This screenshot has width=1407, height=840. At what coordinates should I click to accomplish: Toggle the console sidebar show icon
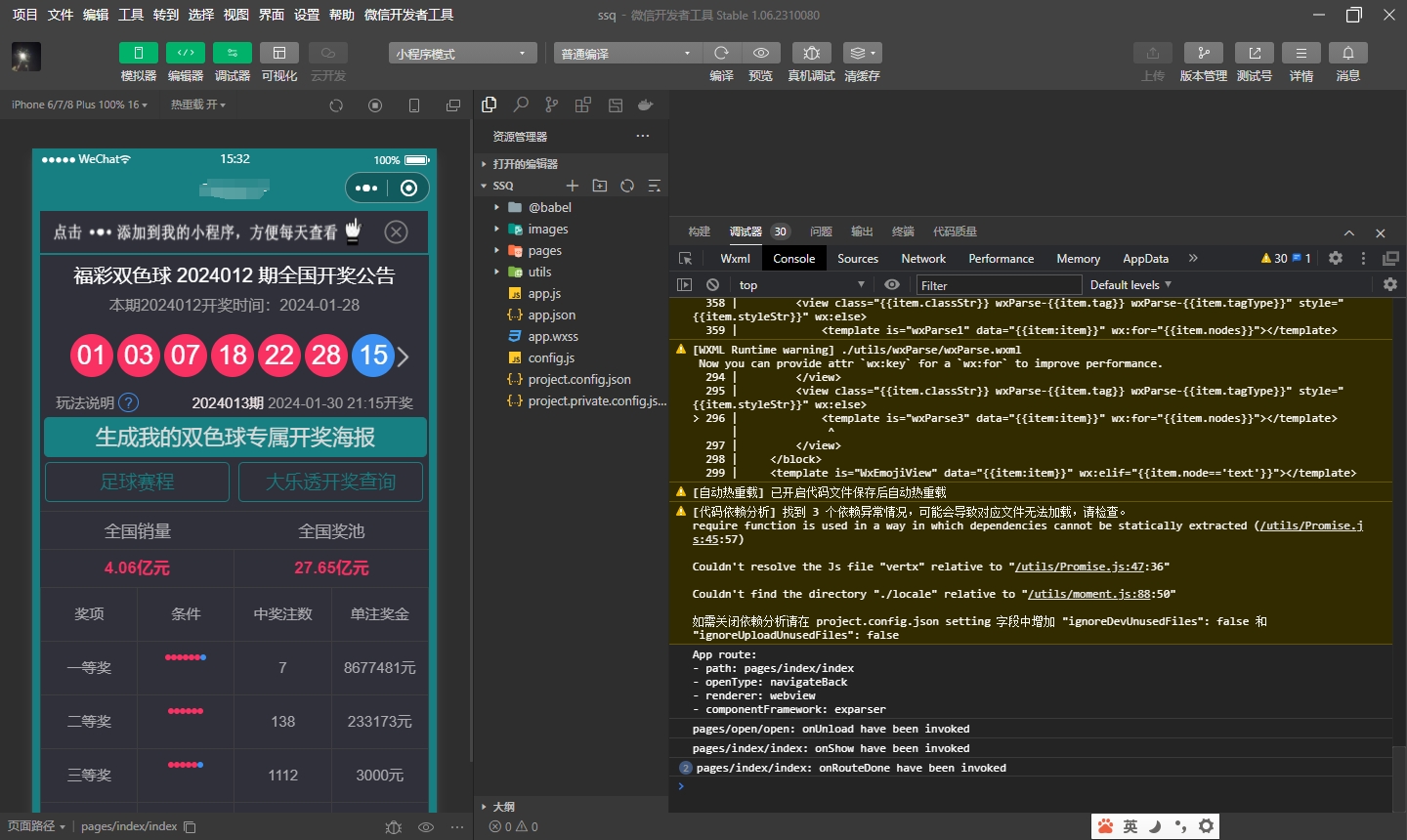(684, 284)
